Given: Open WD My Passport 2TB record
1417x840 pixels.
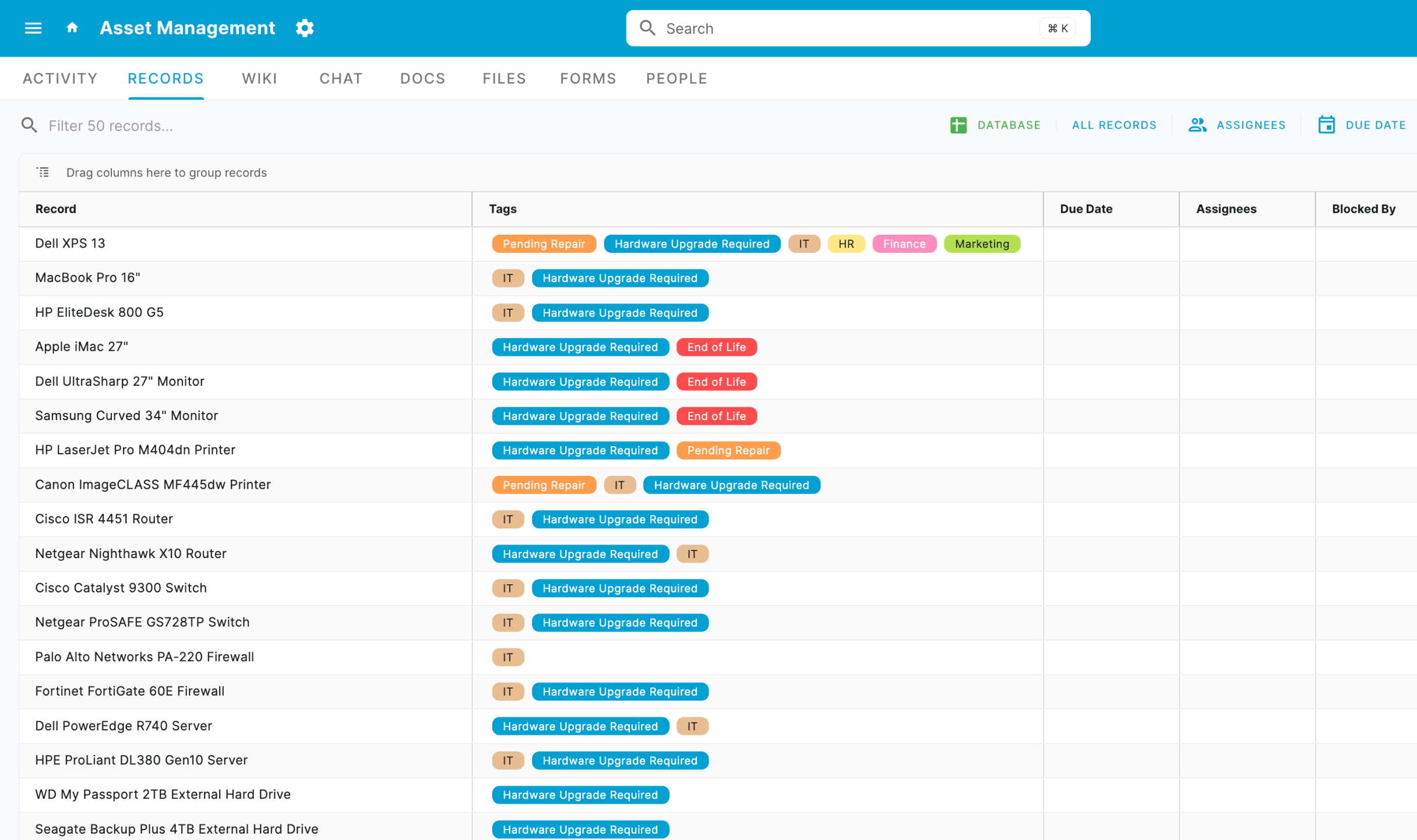Looking at the screenshot, I should pyautogui.click(x=163, y=795).
